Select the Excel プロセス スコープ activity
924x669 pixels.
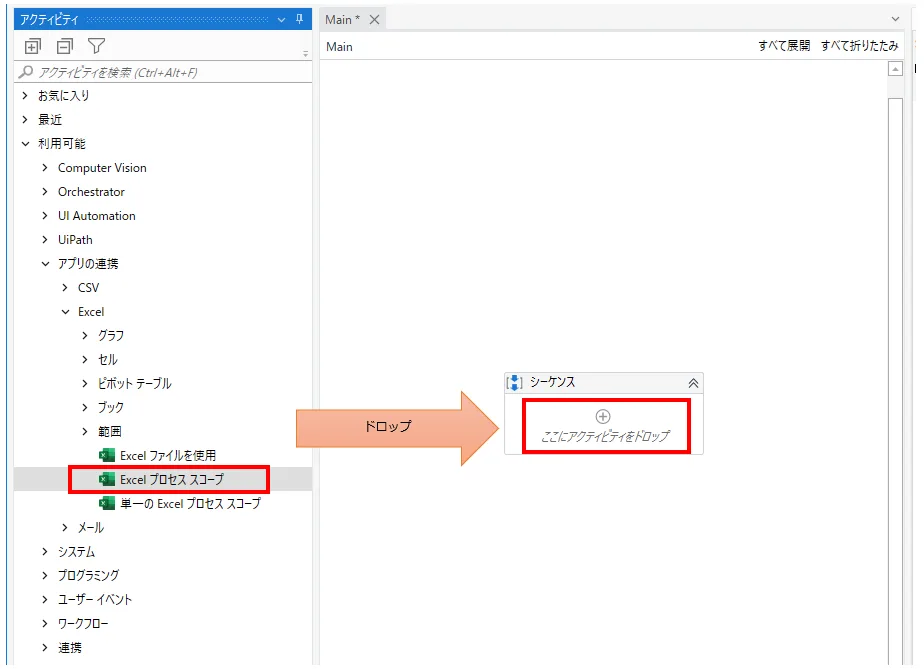click(171, 480)
